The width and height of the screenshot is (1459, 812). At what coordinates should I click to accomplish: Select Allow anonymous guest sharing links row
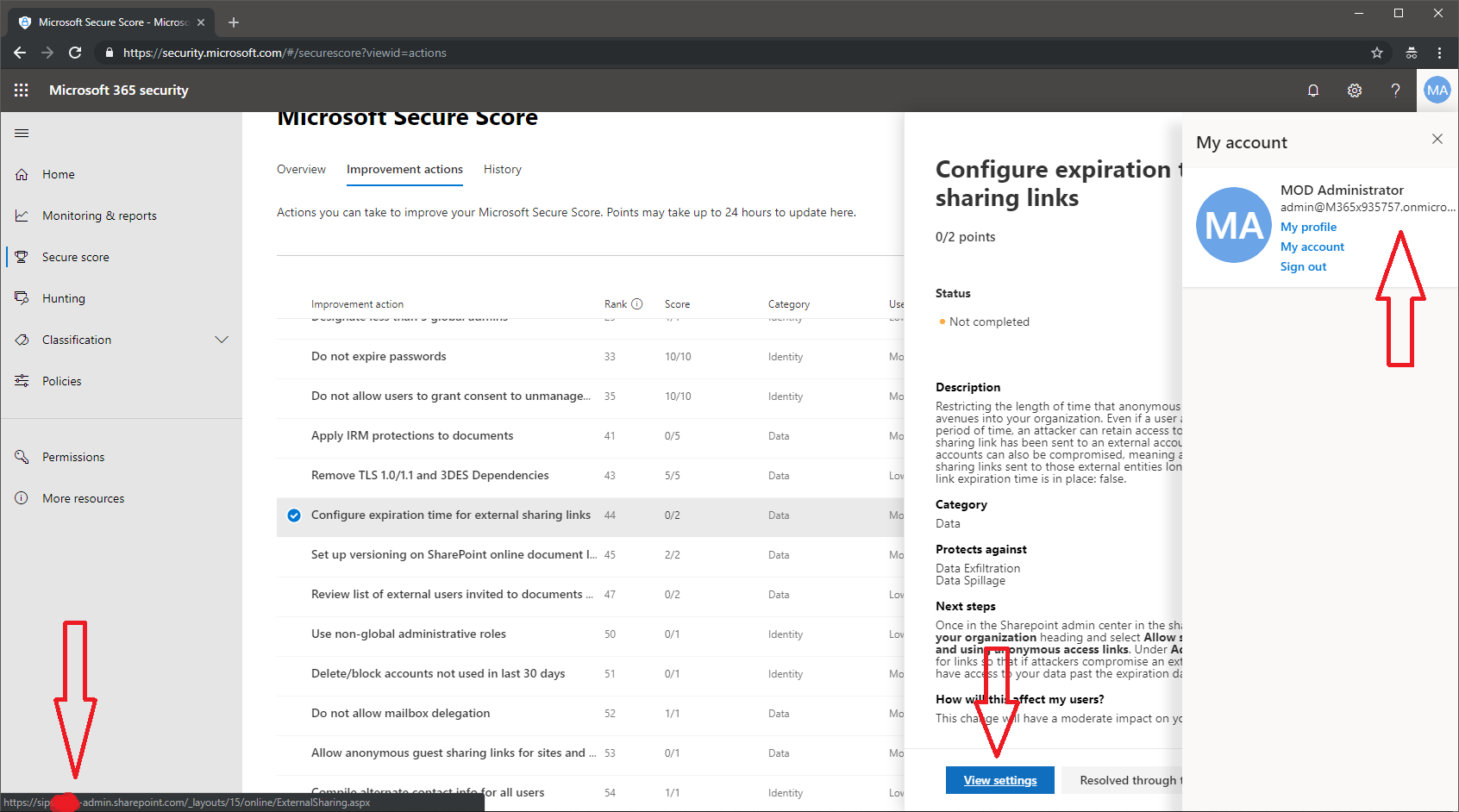tap(591, 753)
